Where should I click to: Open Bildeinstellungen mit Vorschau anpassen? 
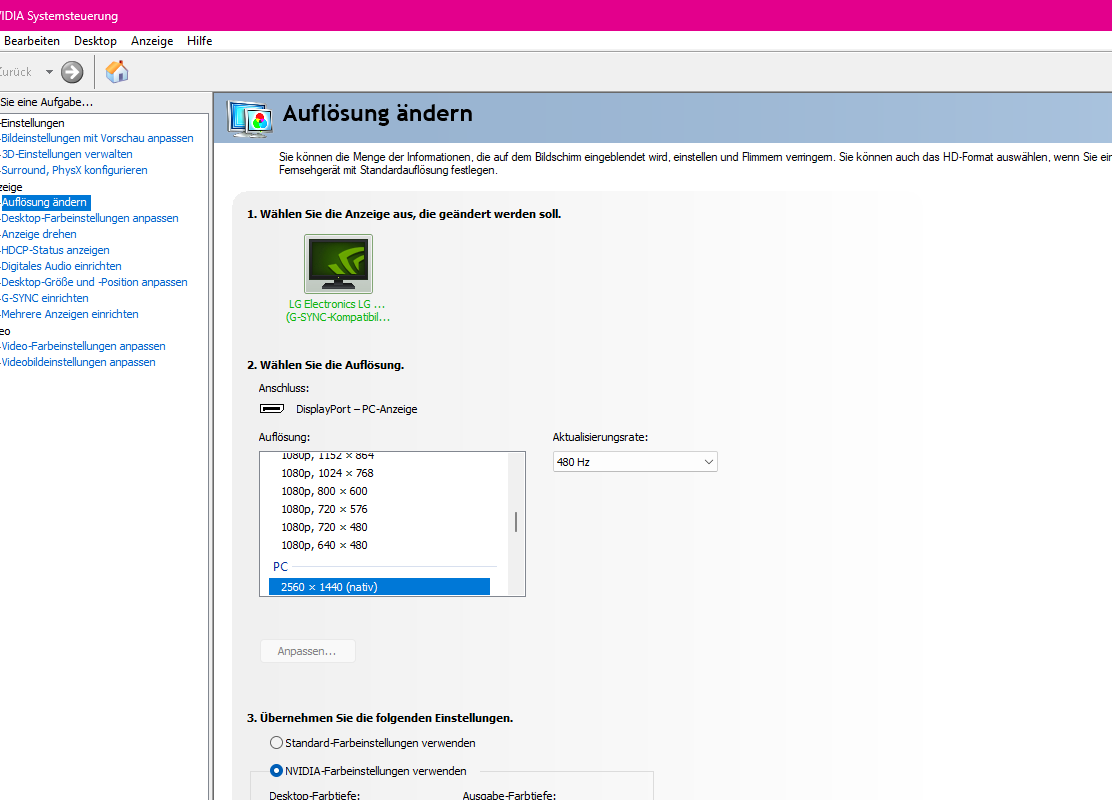tap(97, 138)
